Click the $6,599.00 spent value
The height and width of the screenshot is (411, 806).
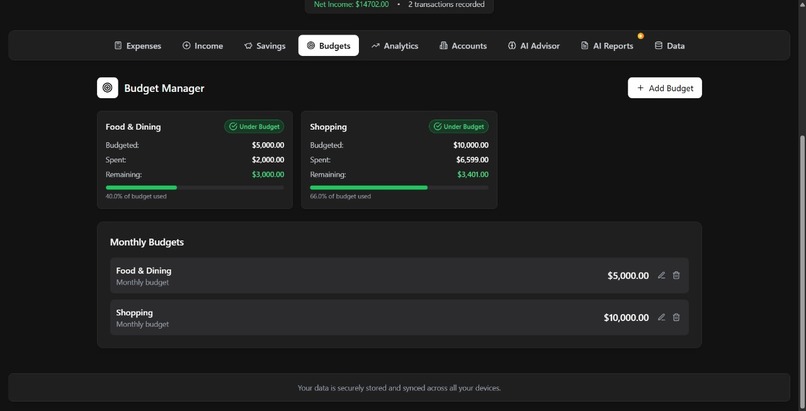(x=472, y=160)
